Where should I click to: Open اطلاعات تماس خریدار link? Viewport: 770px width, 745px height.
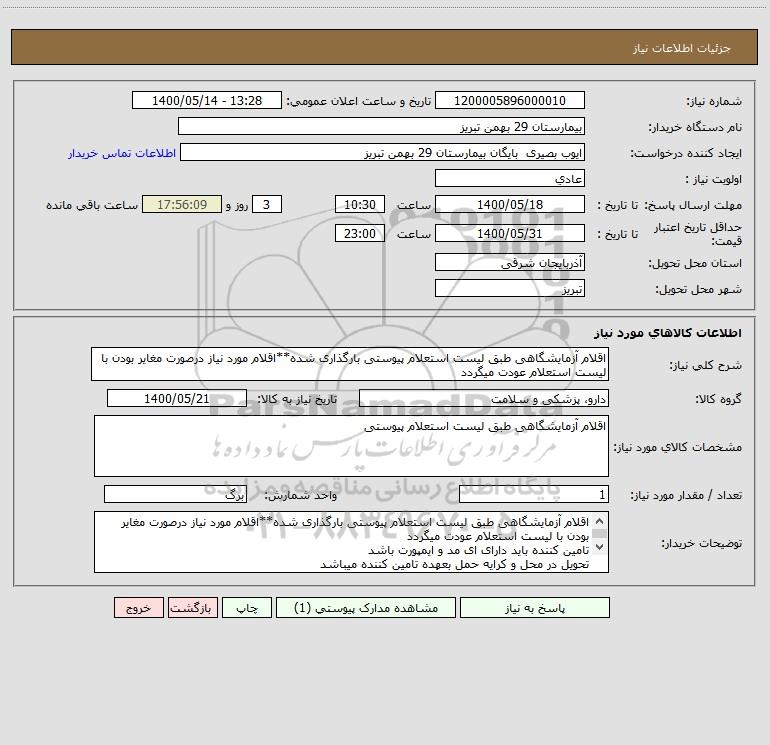122,153
